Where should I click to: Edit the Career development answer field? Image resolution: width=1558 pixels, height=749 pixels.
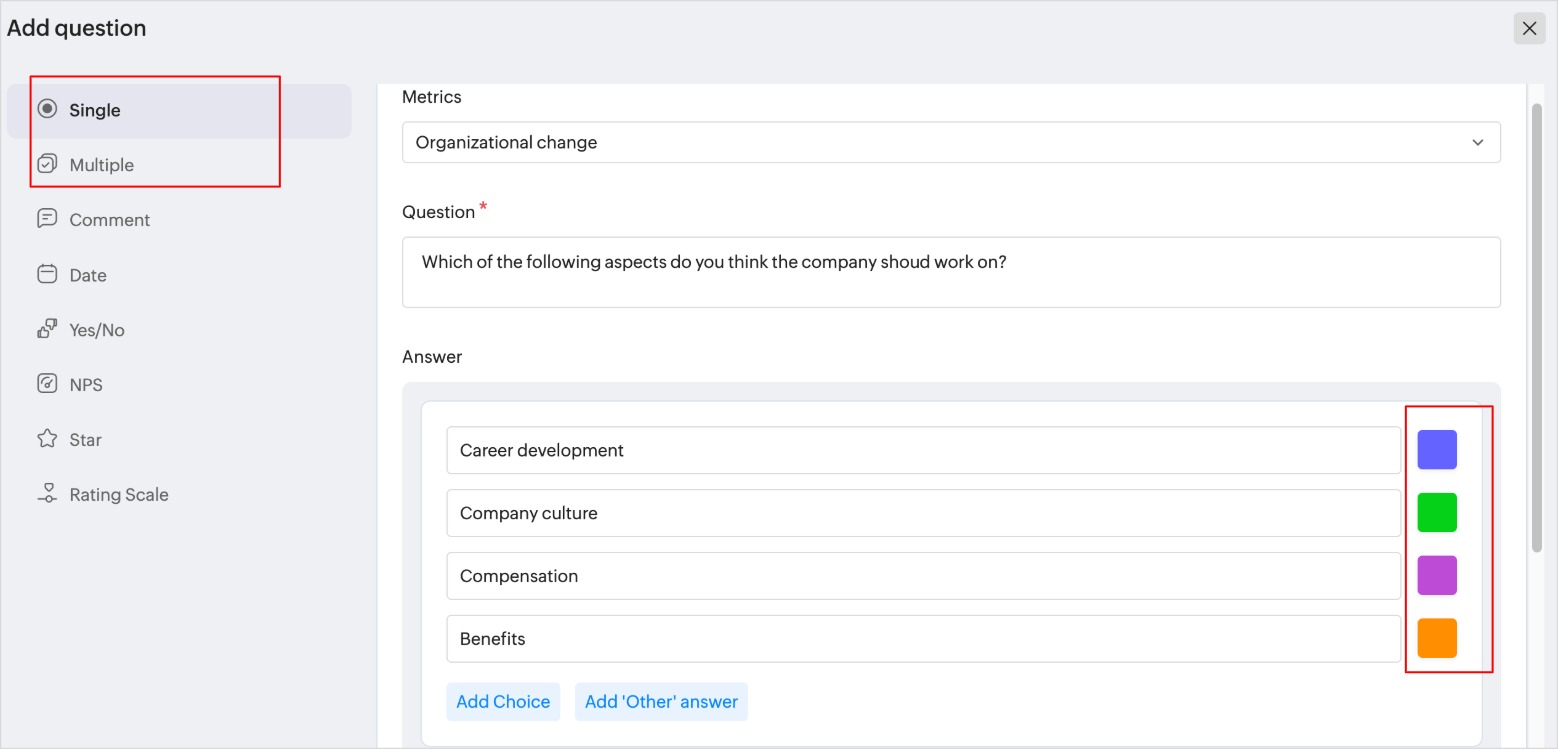922,450
